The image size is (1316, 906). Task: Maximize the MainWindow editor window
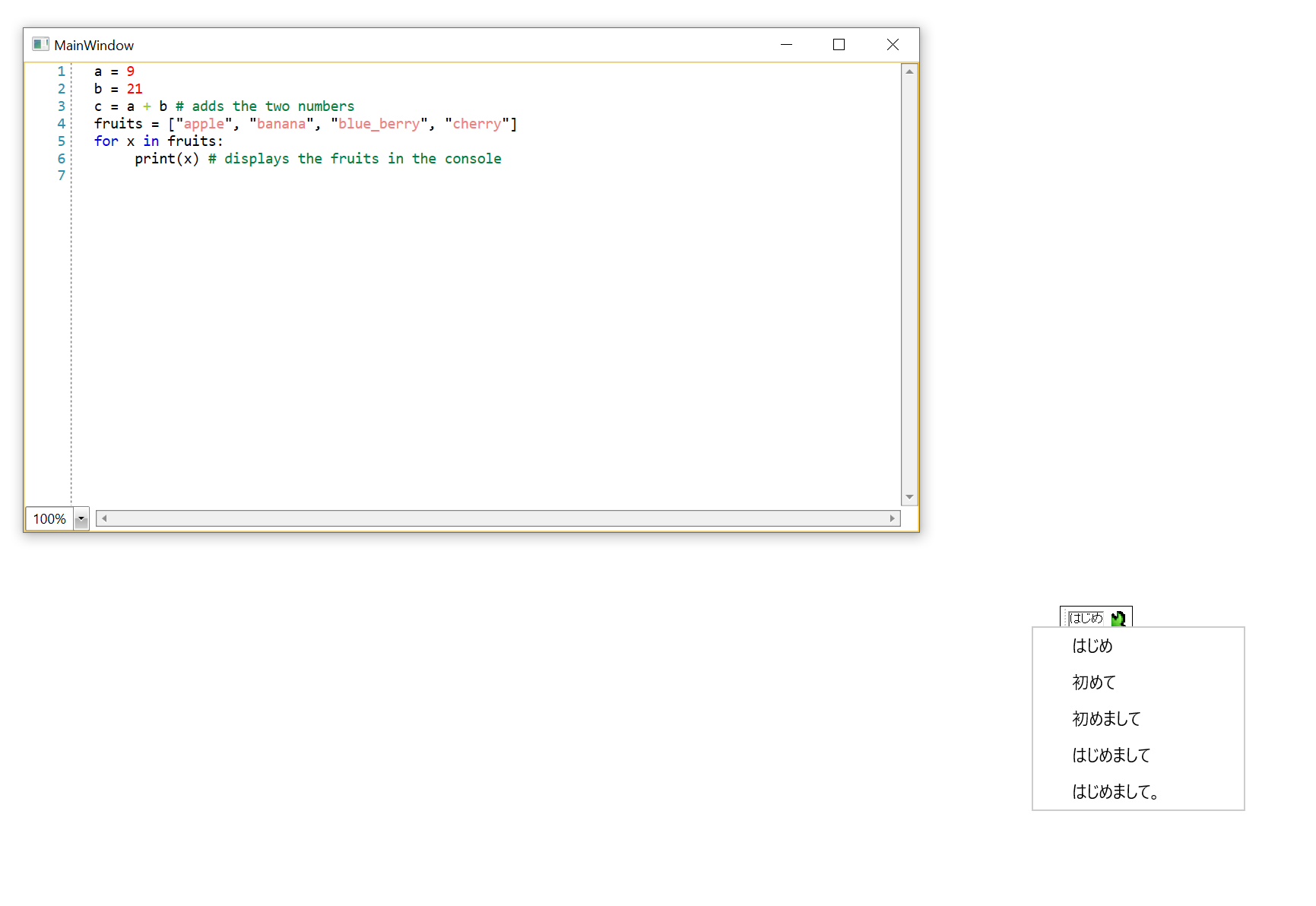coord(839,45)
